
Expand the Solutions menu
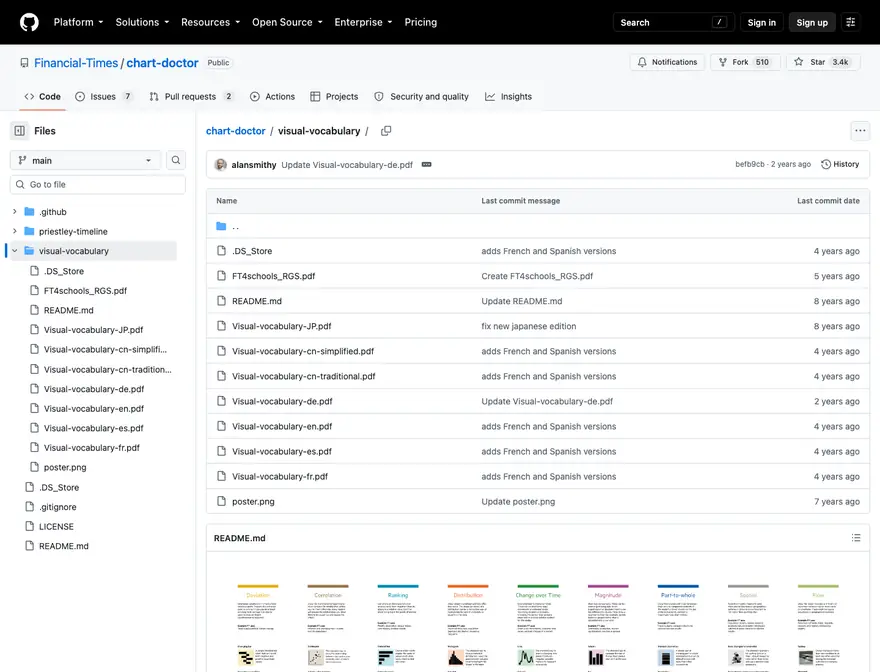click(x=142, y=22)
